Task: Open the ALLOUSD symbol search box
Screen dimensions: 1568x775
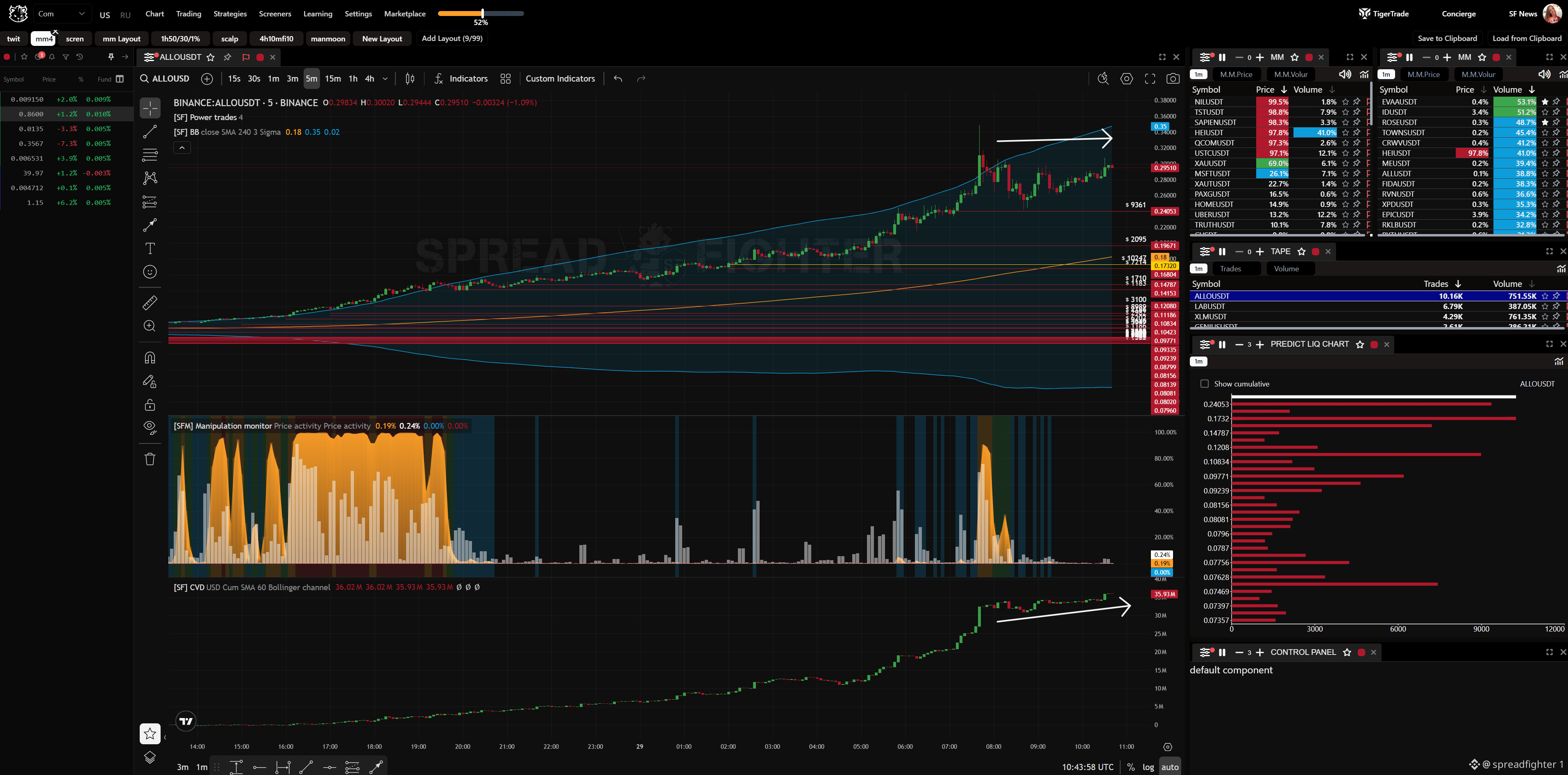Action: pos(164,79)
